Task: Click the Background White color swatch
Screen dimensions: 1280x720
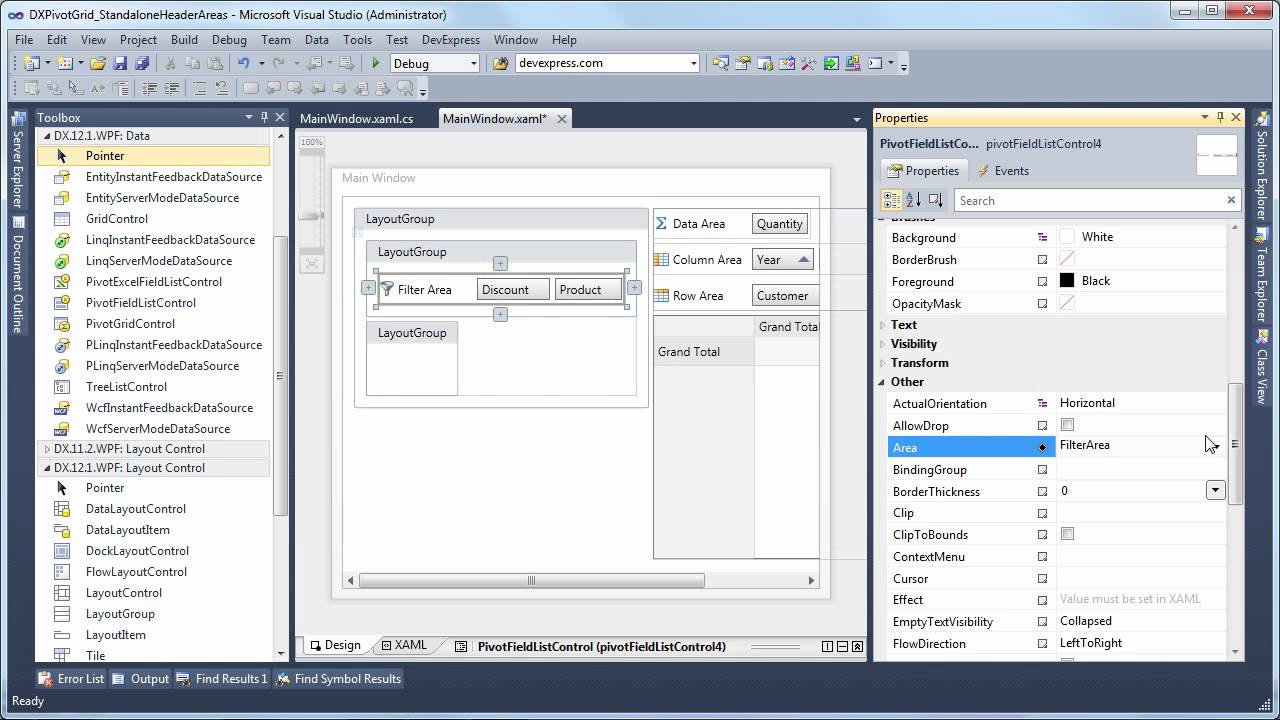Action: [x=1067, y=237]
